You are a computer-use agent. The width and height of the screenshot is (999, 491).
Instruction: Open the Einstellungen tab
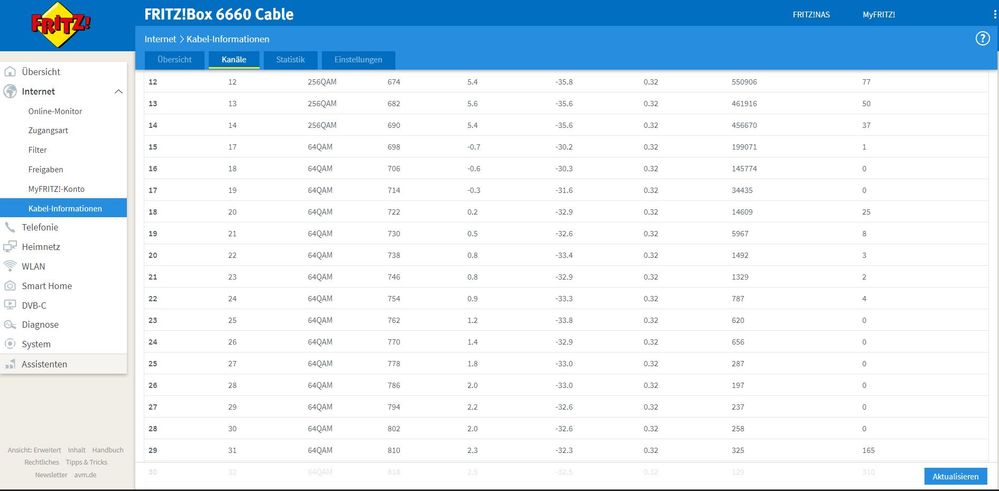click(358, 60)
